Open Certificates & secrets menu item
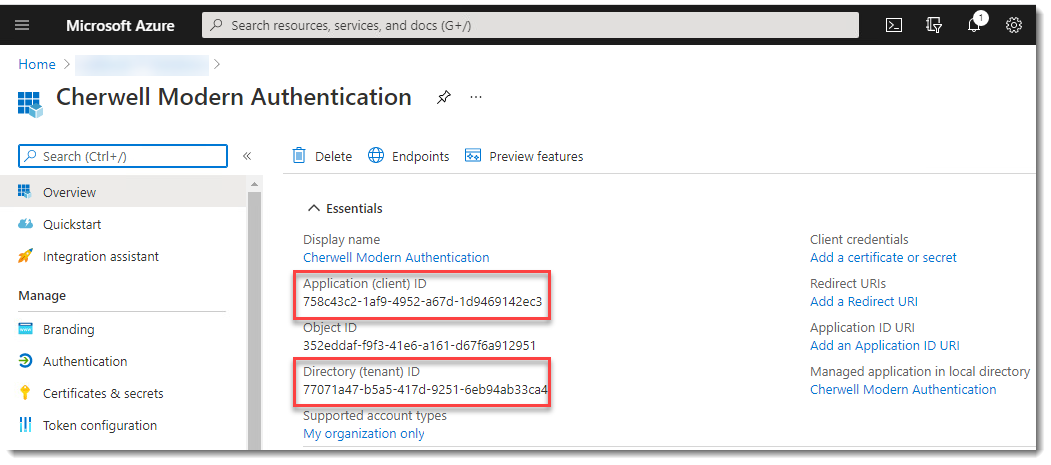Screen dimensions: 1051x465 pyautogui.click(x=103, y=393)
